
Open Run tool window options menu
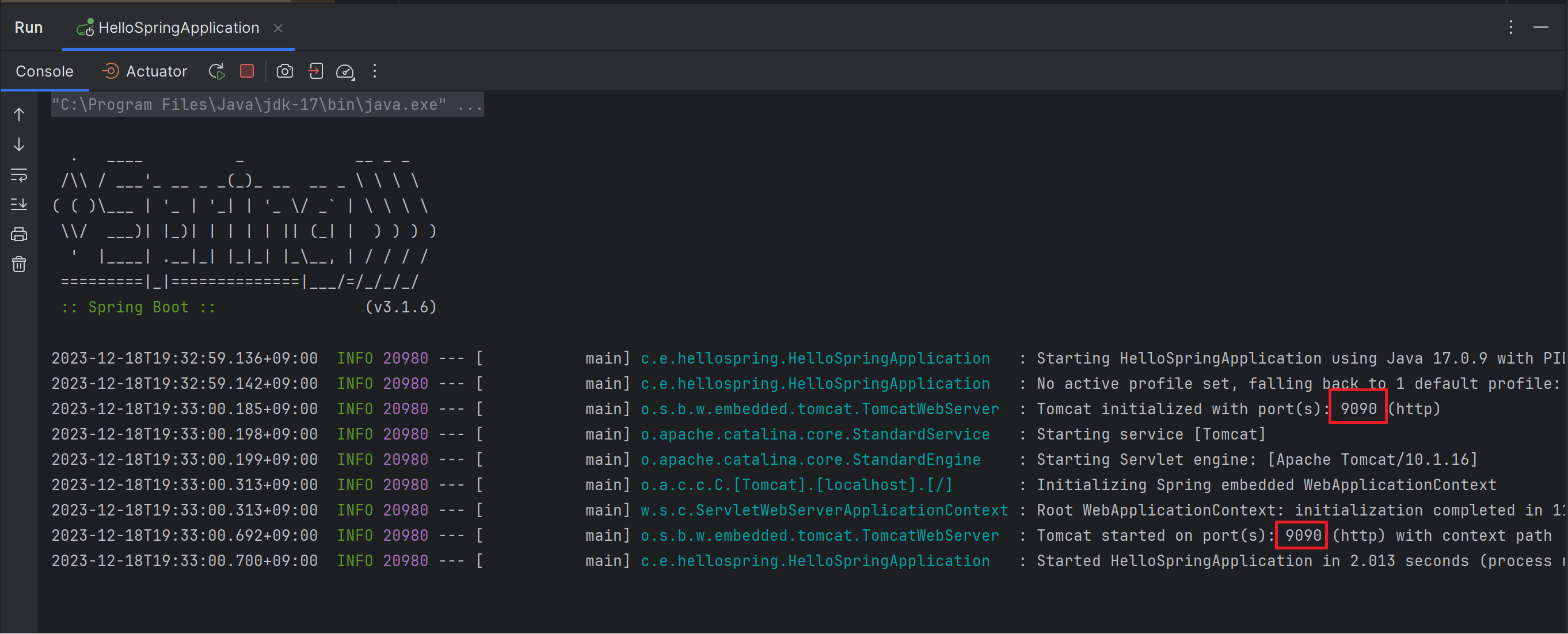(1510, 27)
